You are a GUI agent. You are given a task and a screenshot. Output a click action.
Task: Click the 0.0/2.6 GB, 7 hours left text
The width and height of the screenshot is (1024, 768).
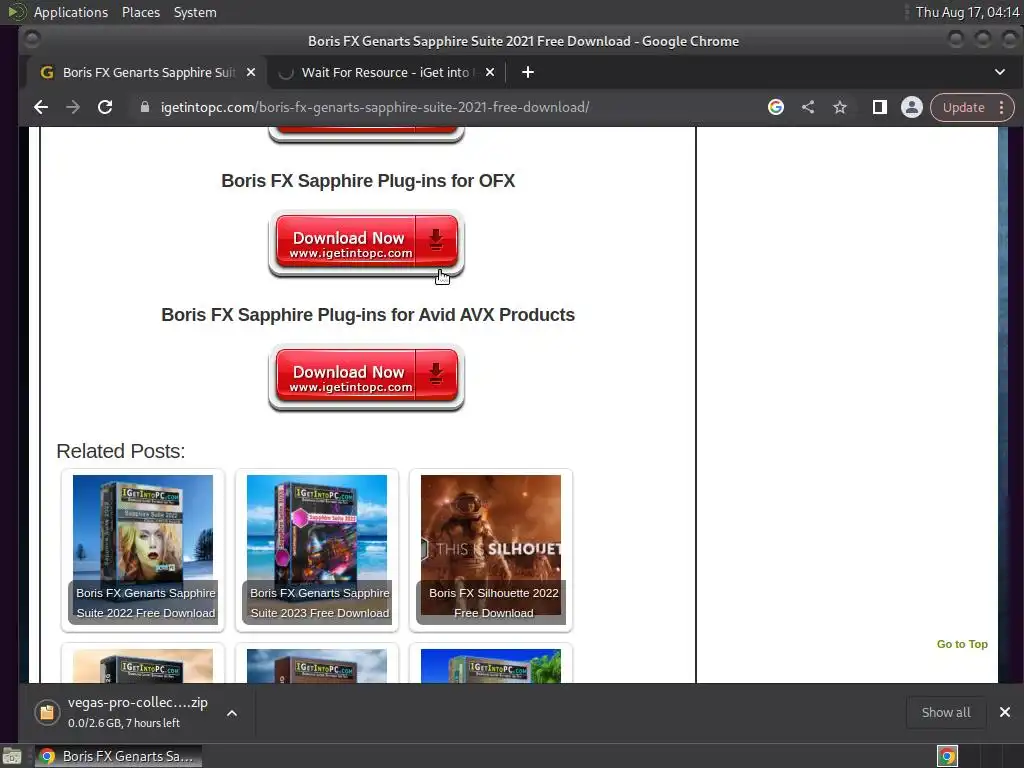tap(124, 723)
